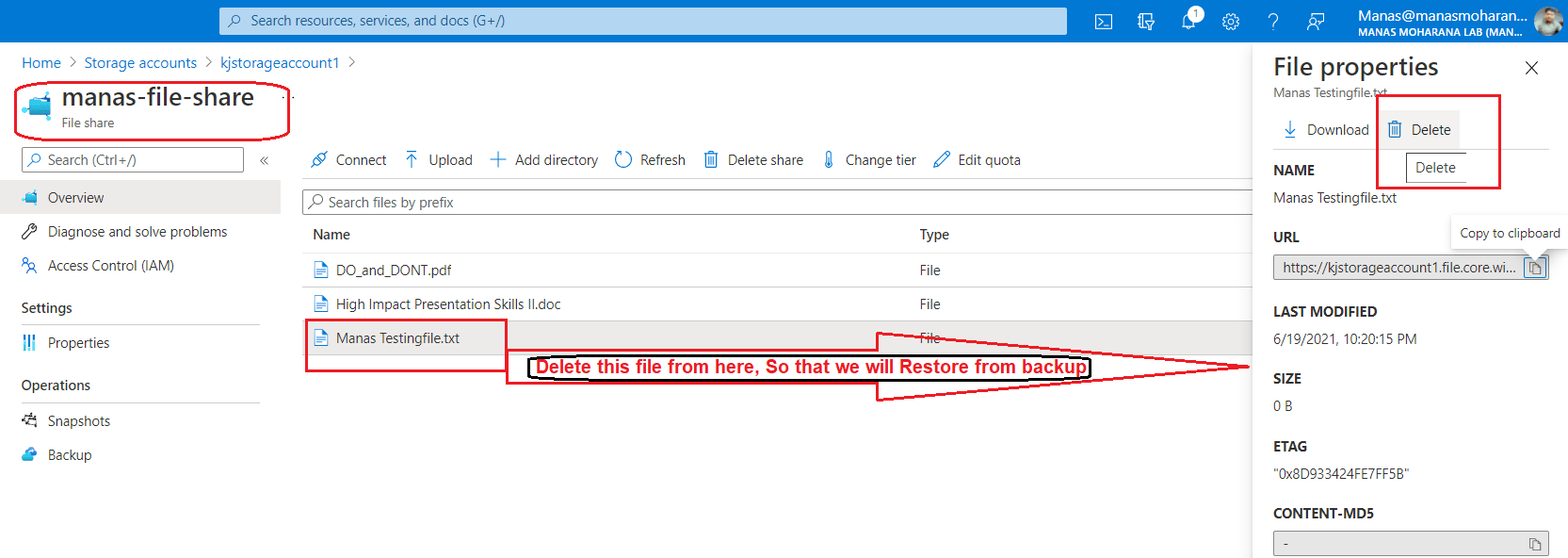Click last modified date value

[1345, 339]
